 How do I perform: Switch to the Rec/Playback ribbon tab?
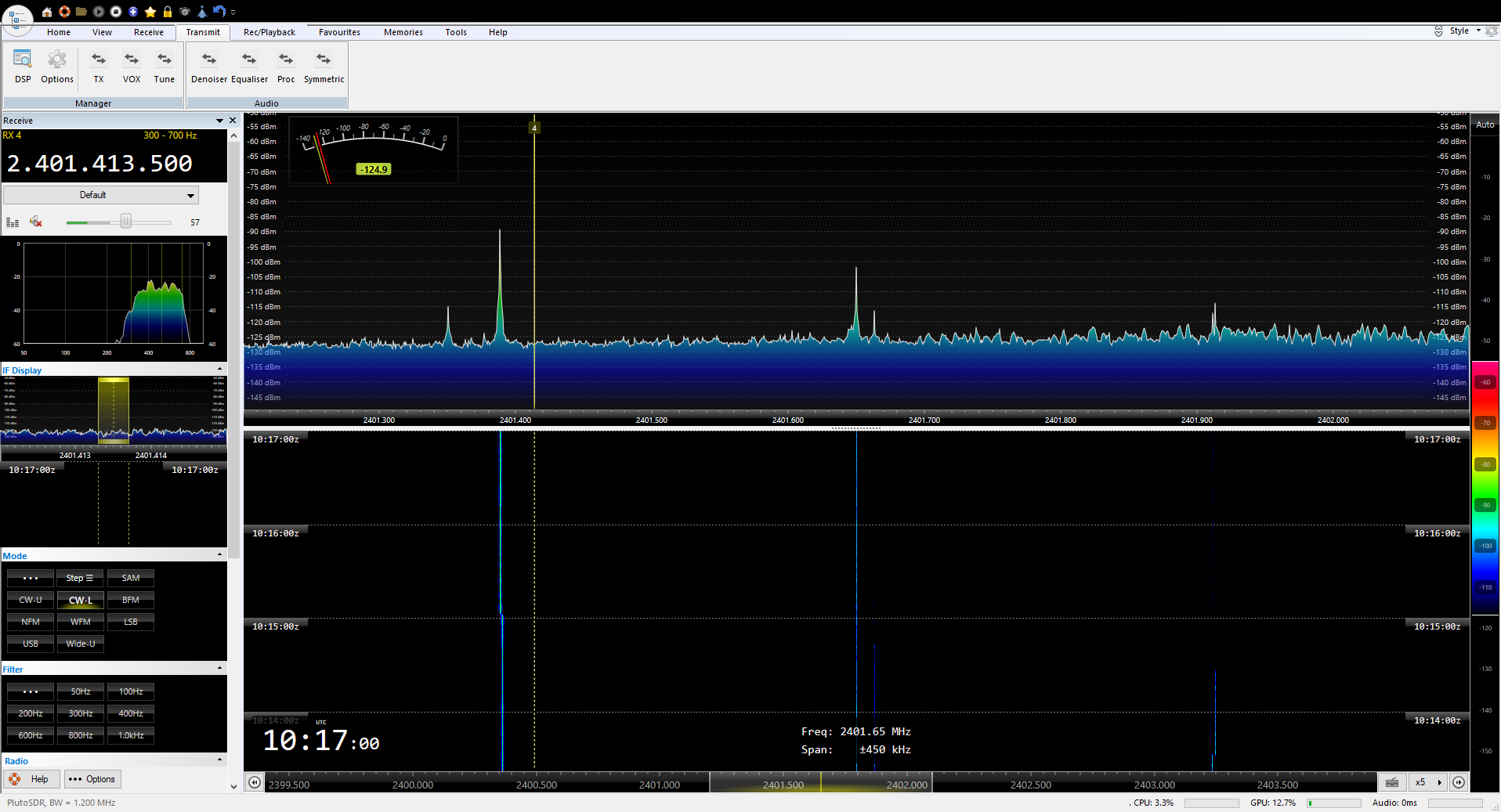pyautogui.click(x=269, y=32)
